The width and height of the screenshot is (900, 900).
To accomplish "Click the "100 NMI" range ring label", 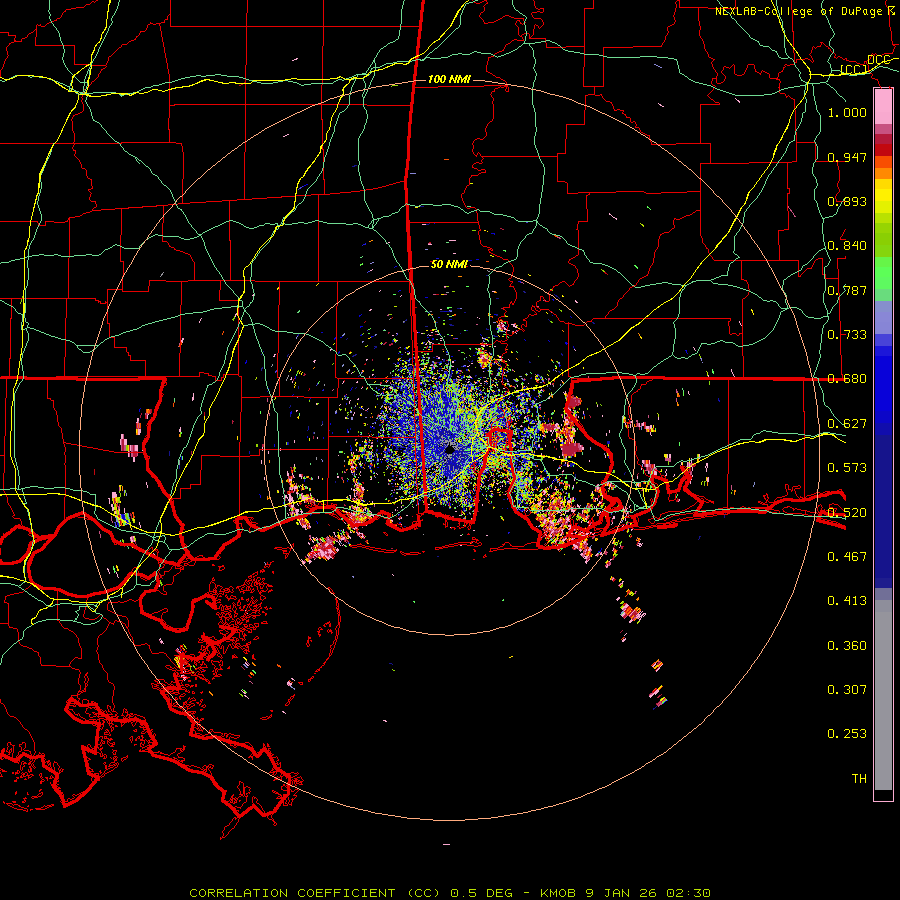I will (x=449, y=79).
